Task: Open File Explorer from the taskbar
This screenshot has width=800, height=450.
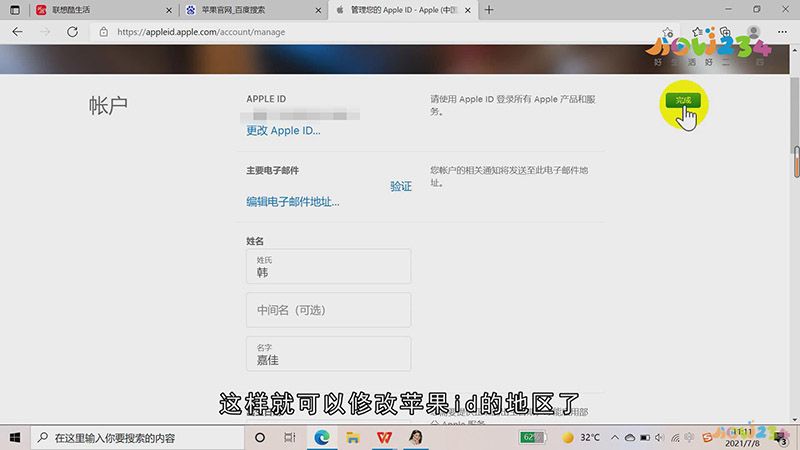Action: tap(353, 438)
